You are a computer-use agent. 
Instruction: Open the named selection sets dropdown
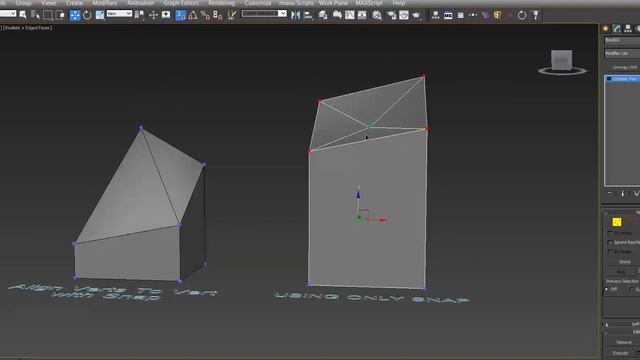[264, 13]
